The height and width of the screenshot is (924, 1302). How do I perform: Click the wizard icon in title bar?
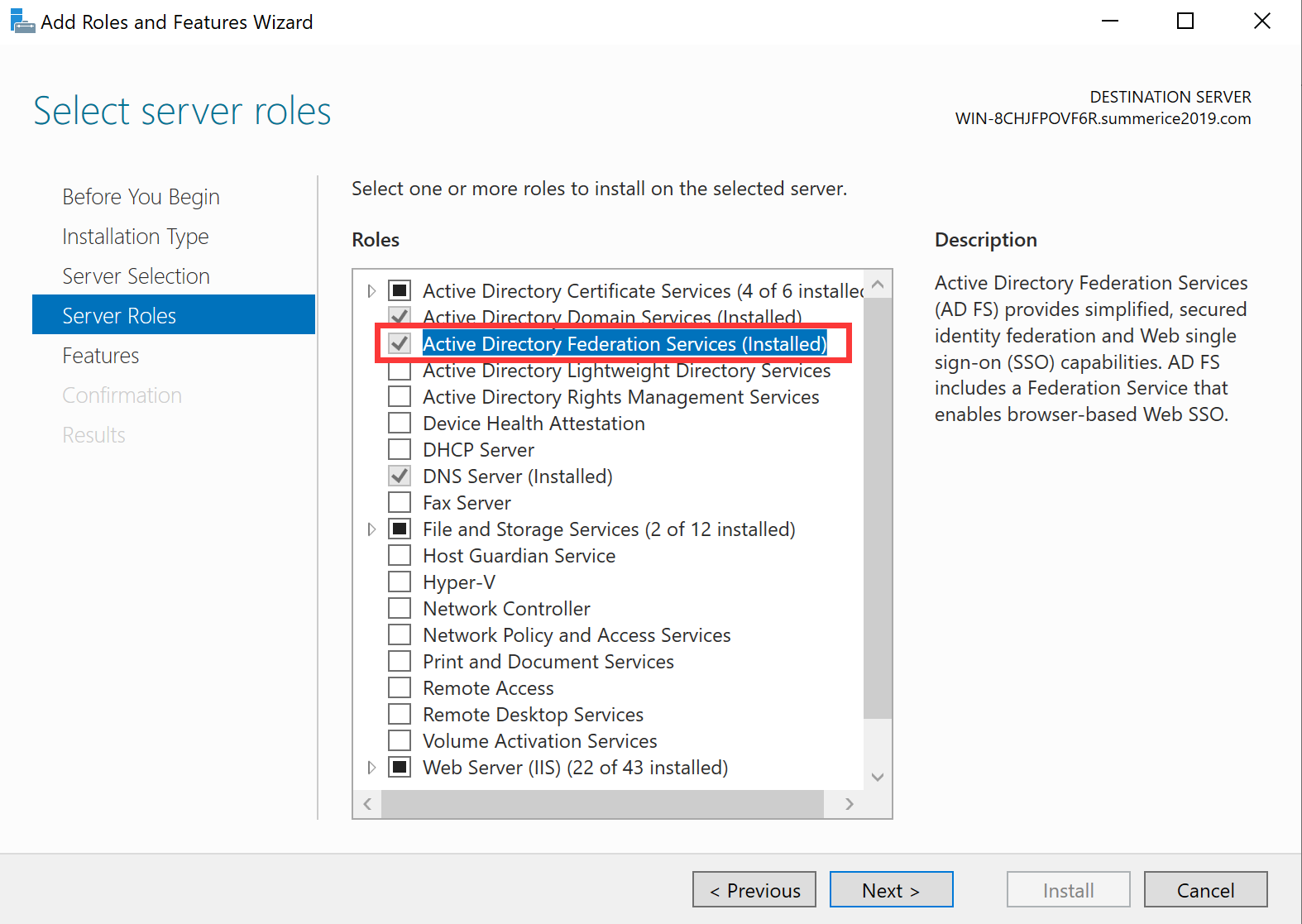pyautogui.click(x=22, y=22)
